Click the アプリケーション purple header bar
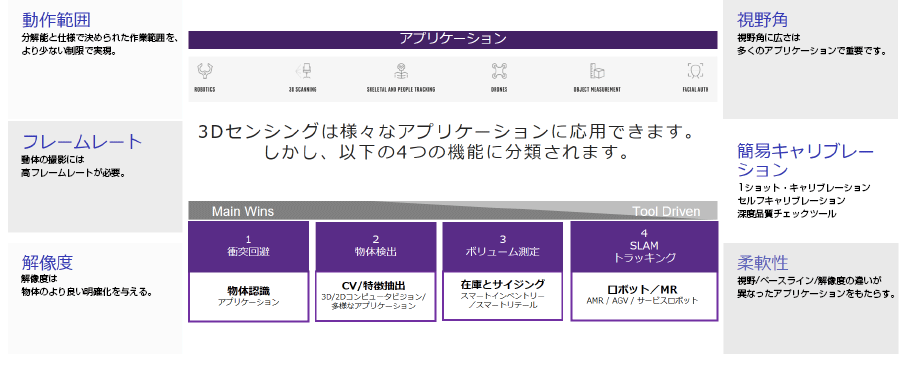Image resolution: width=900 pixels, height=366 pixels. click(453, 40)
